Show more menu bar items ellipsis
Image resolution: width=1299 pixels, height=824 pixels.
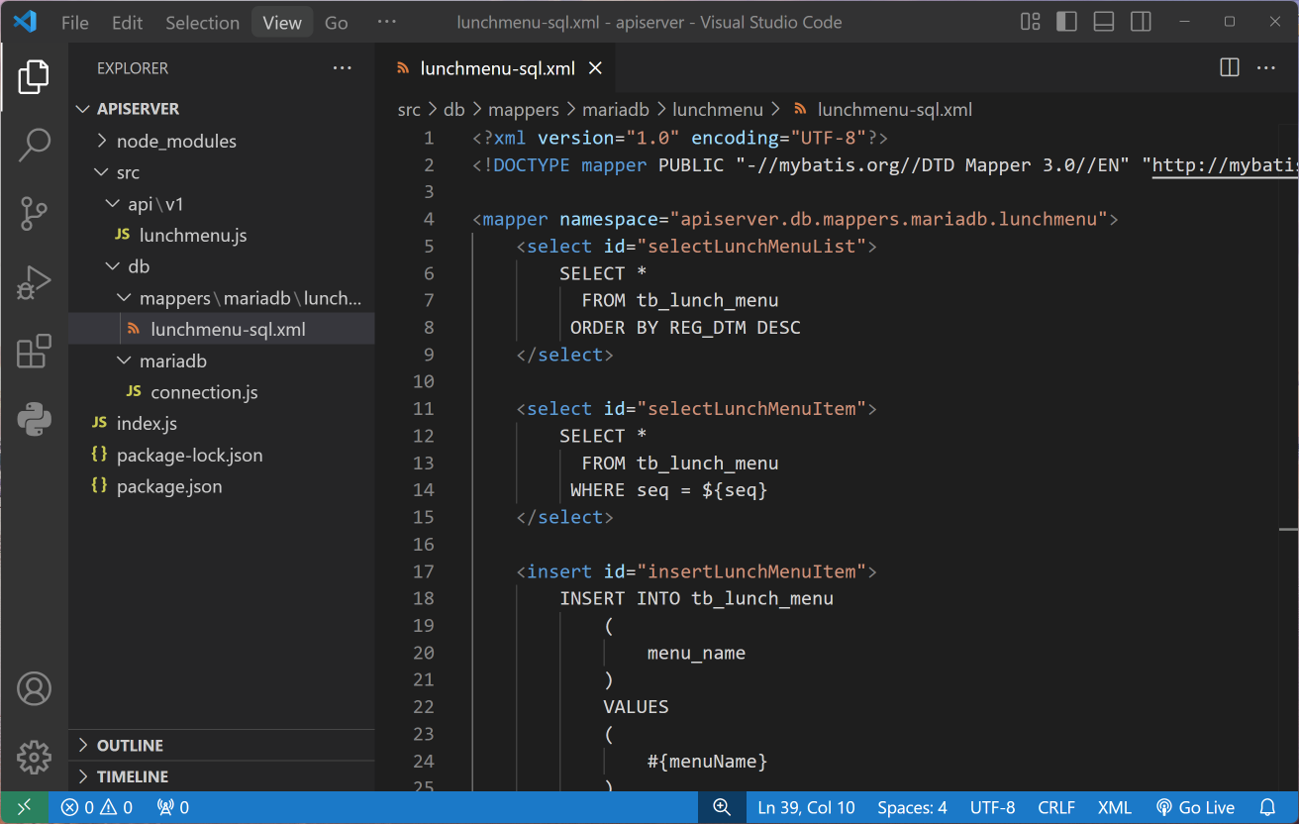(387, 22)
